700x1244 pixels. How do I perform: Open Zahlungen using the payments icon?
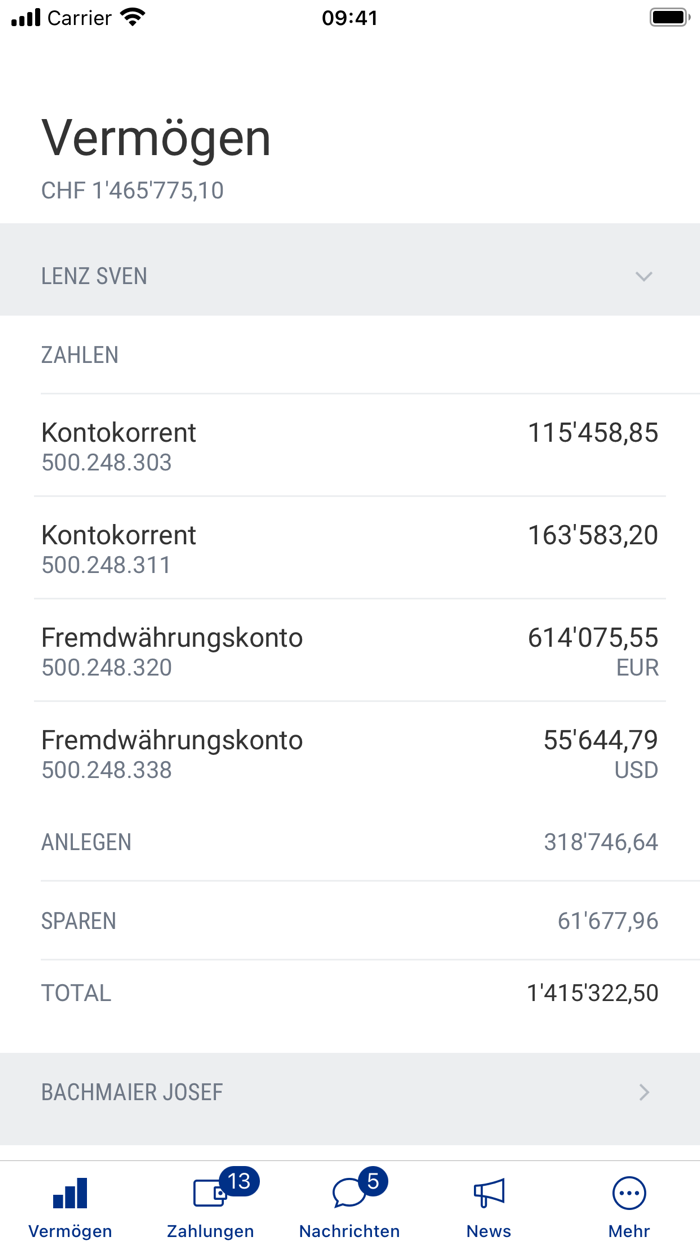click(210, 1194)
